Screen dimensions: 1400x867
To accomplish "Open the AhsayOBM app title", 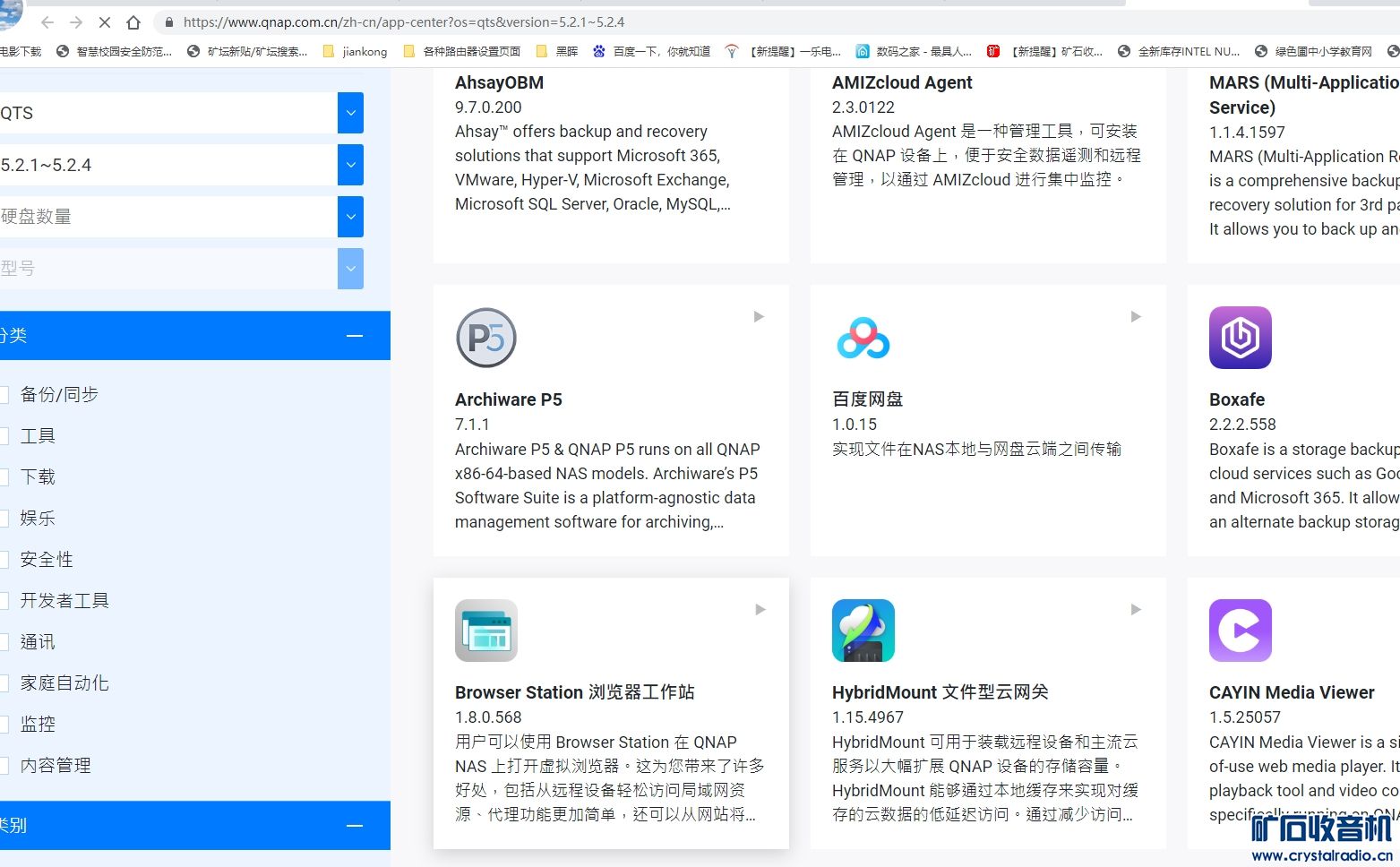I will click(499, 82).
